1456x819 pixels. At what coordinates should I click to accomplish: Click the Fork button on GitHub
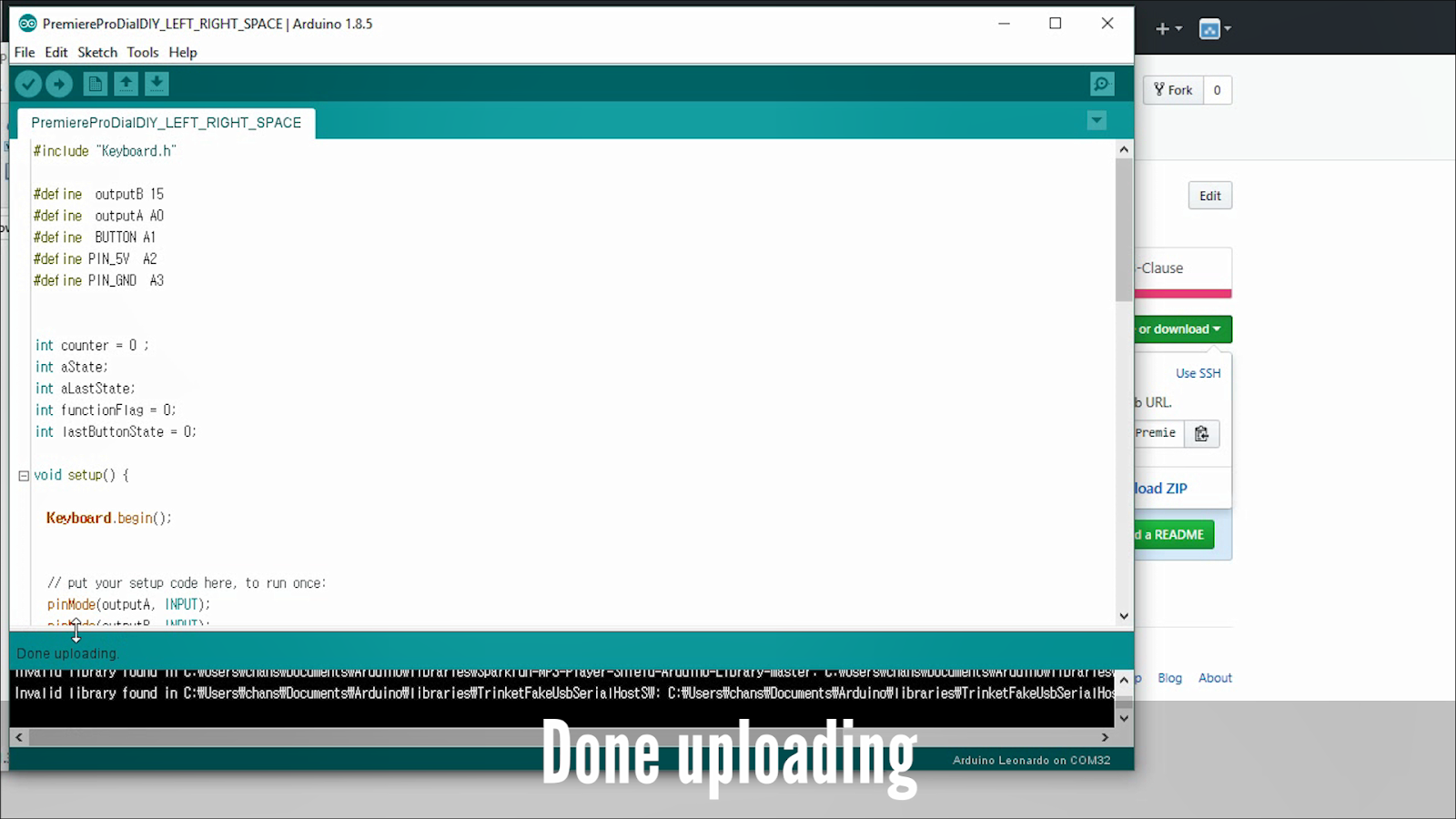pos(1173,90)
